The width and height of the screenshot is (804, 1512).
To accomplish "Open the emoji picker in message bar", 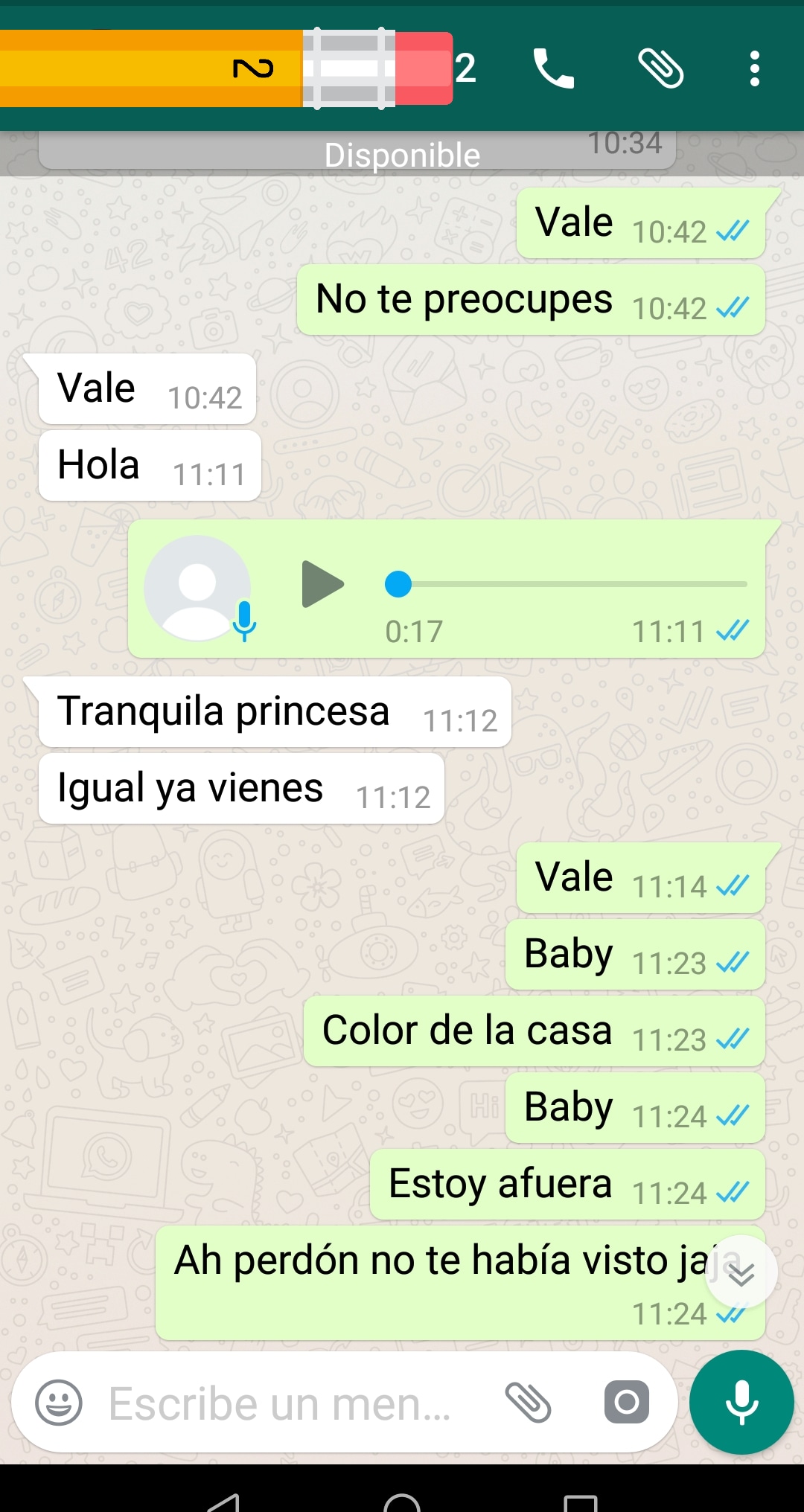I will (x=59, y=1403).
